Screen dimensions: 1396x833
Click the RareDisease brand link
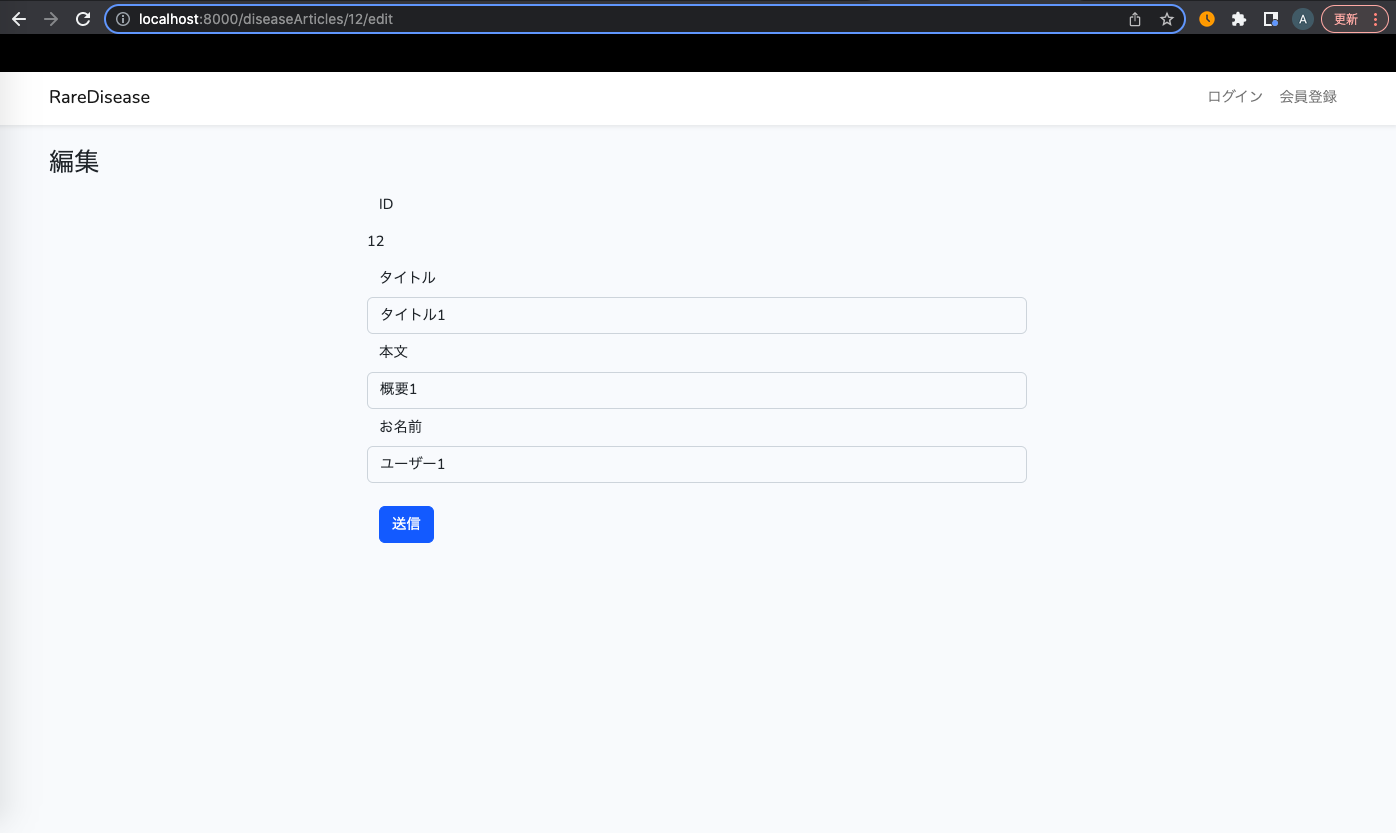[x=99, y=97]
